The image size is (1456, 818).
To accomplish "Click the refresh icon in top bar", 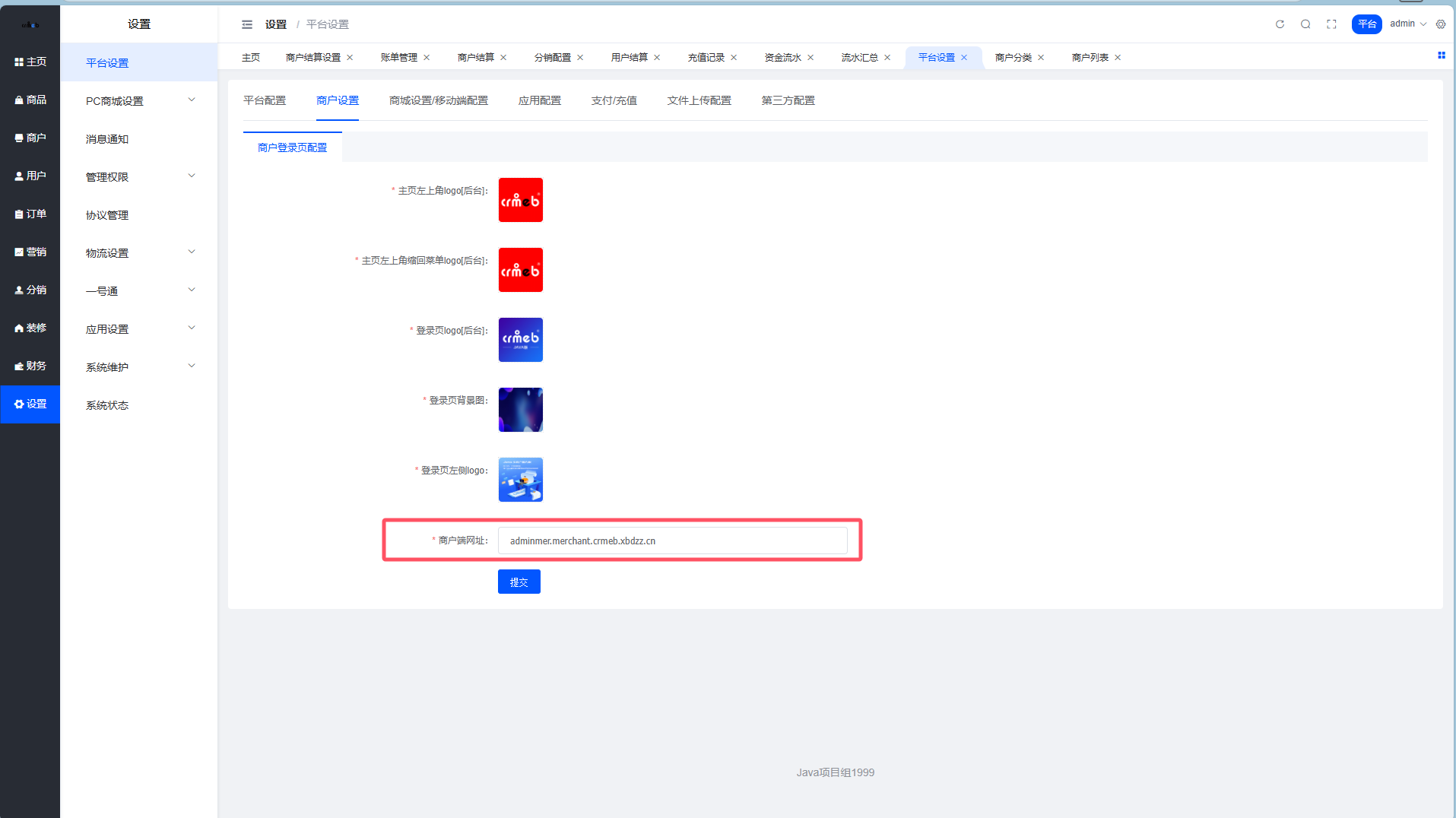I will point(1280,24).
